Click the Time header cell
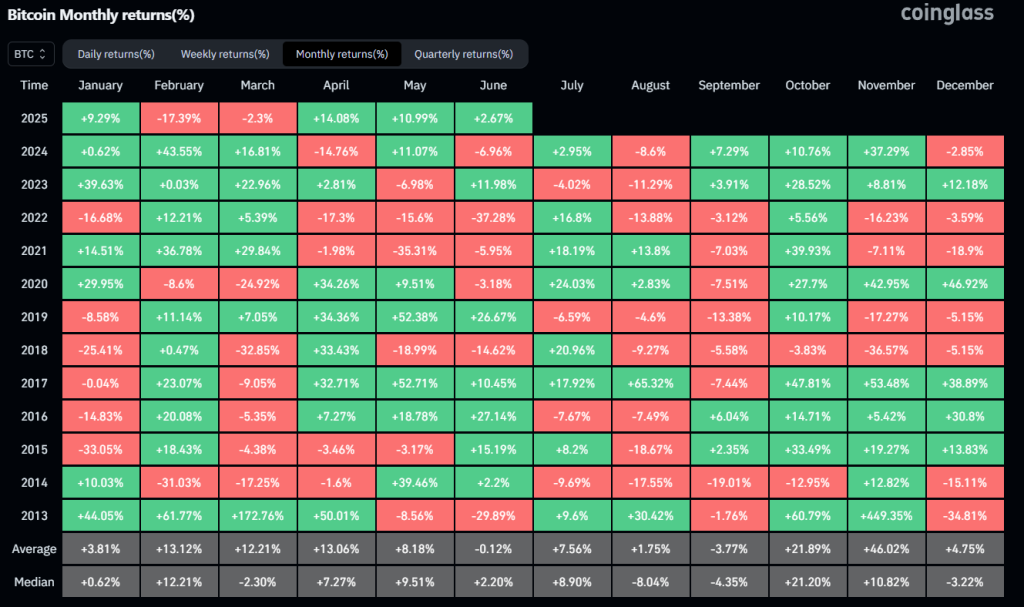The image size is (1024, 607). pos(34,85)
